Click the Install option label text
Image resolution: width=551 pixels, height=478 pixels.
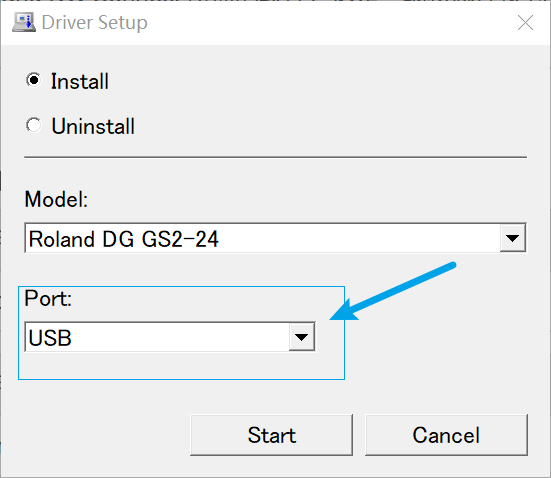(80, 82)
